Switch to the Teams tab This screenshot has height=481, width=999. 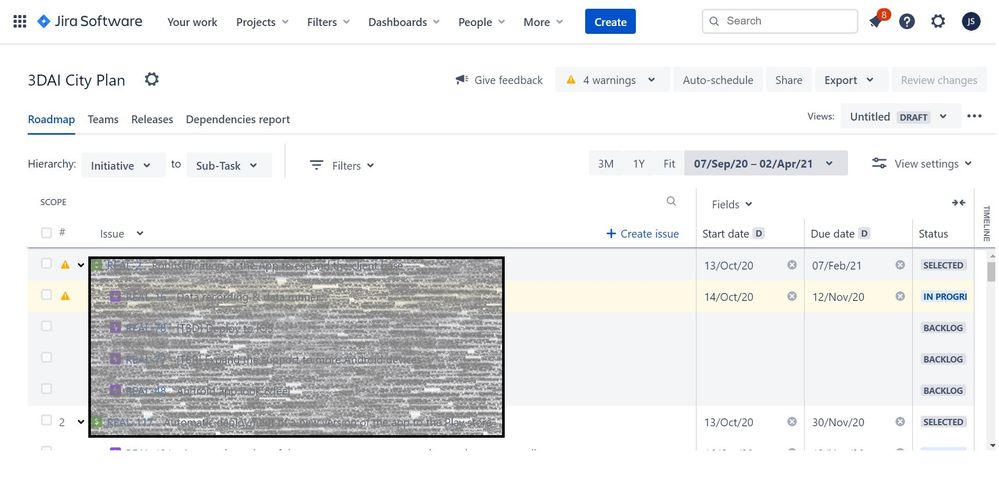pyautogui.click(x=103, y=119)
